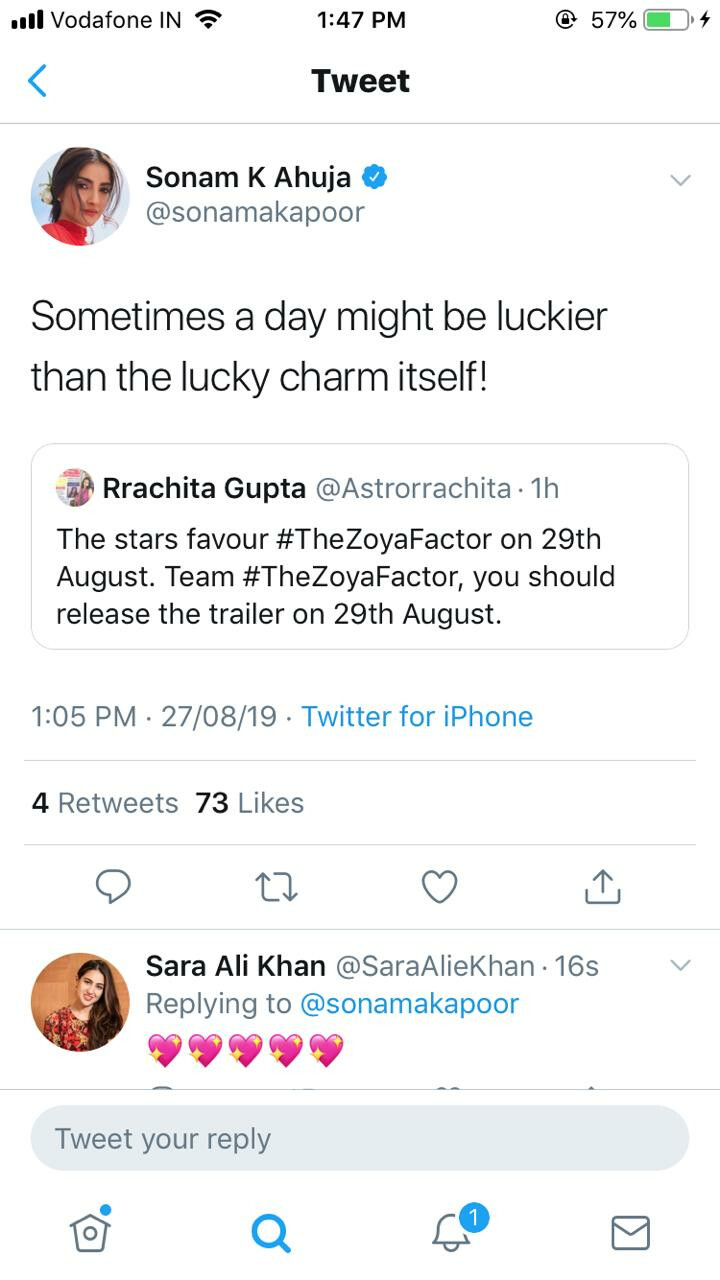Viewport: 720px width, 1280px height.
Task: Open the Search tab magnifier
Action: (270, 1232)
